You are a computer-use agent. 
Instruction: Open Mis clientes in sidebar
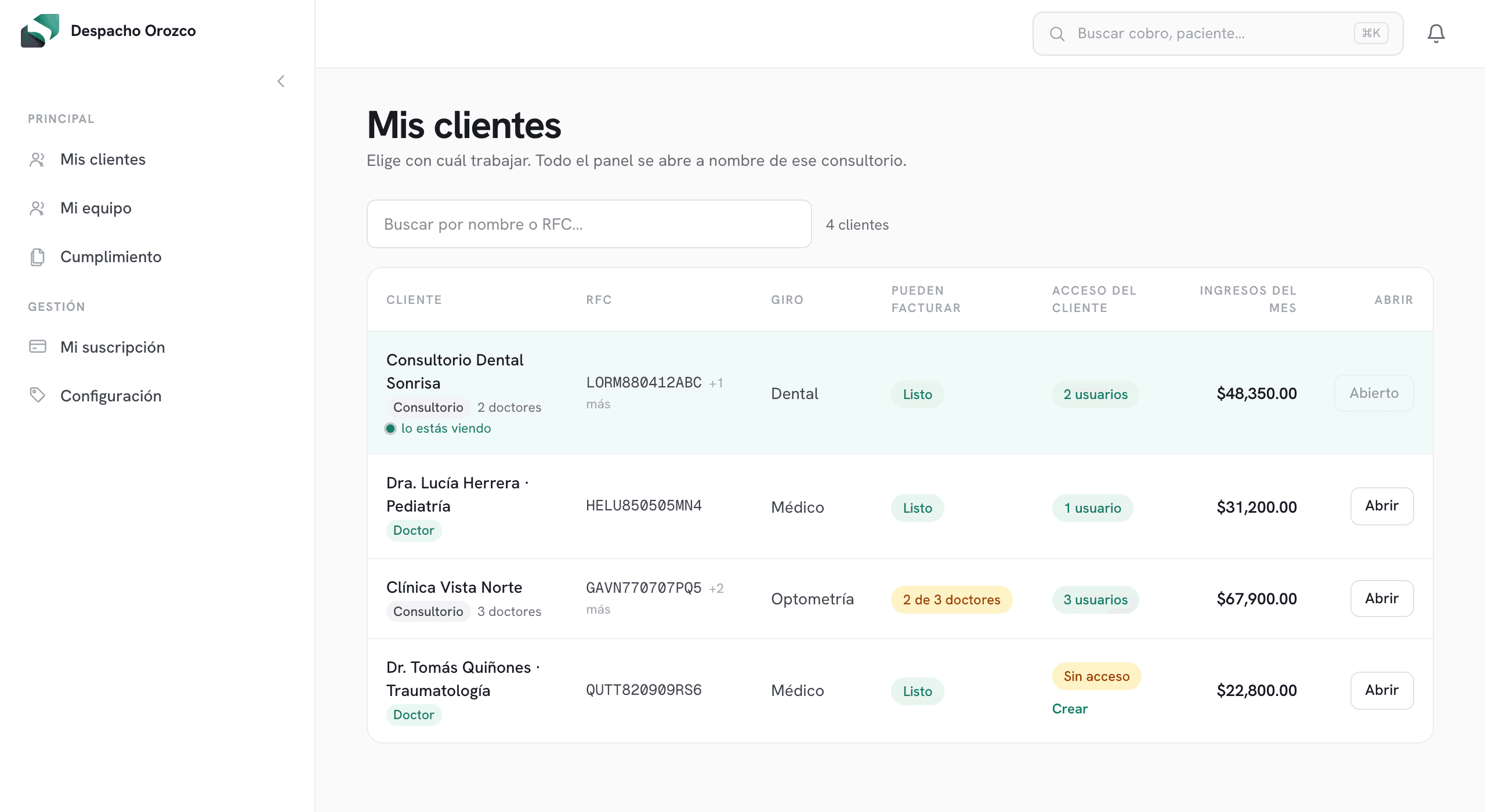pos(103,159)
